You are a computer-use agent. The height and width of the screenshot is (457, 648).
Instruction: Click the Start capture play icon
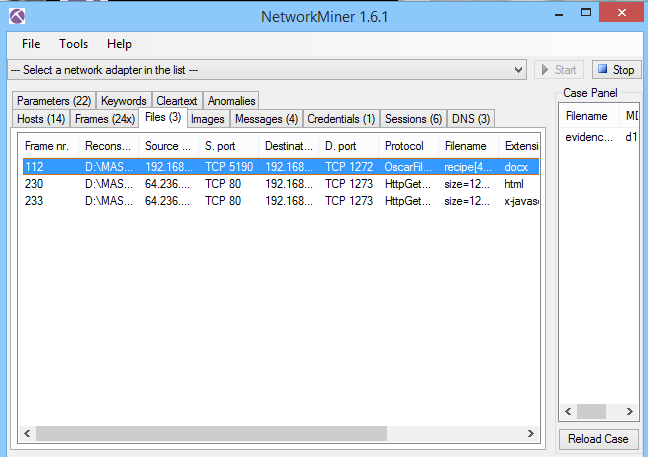pos(545,69)
